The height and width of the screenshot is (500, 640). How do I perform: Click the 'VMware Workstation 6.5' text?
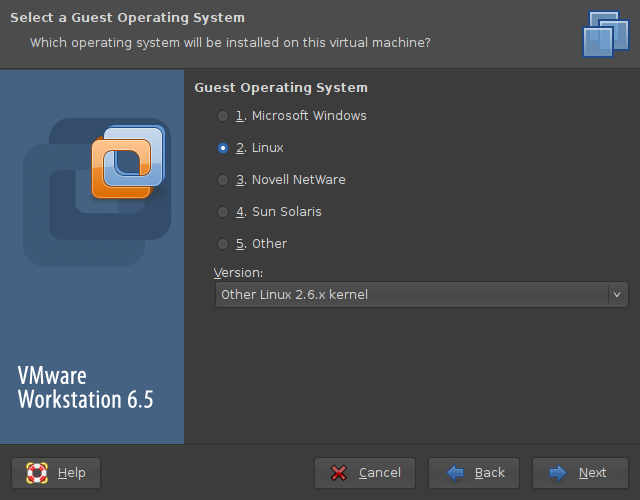pyautogui.click(x=85, y=387)
